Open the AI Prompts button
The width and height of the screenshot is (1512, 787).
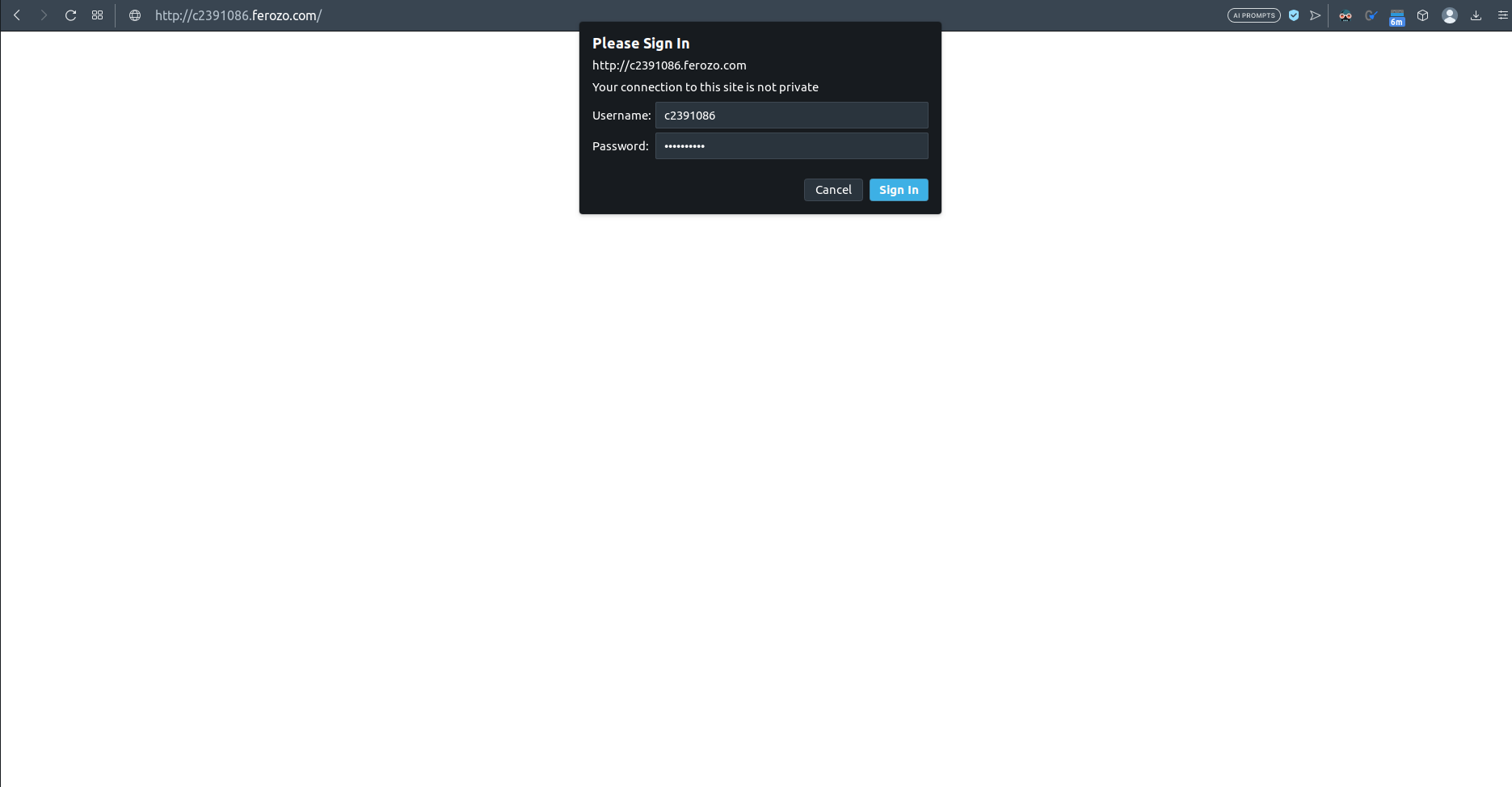pyautogui.click(x=1254, y=15)
